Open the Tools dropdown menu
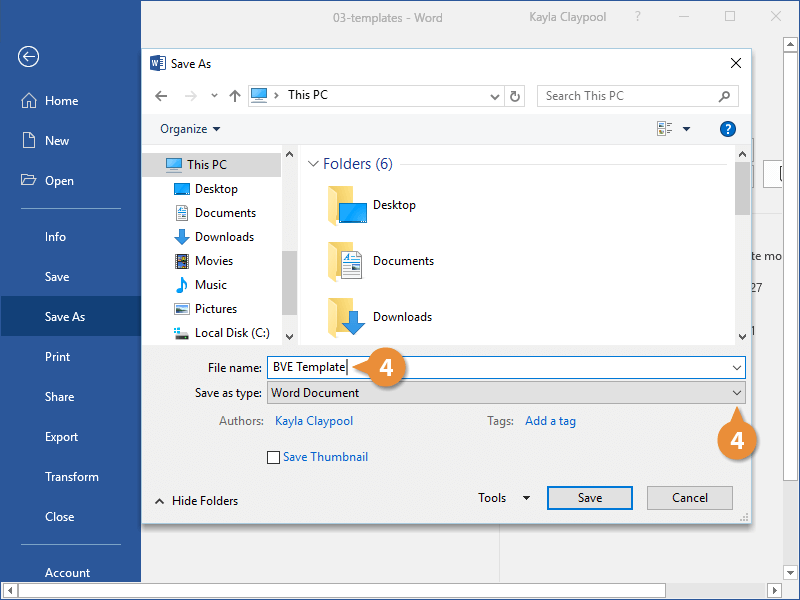 504,498
